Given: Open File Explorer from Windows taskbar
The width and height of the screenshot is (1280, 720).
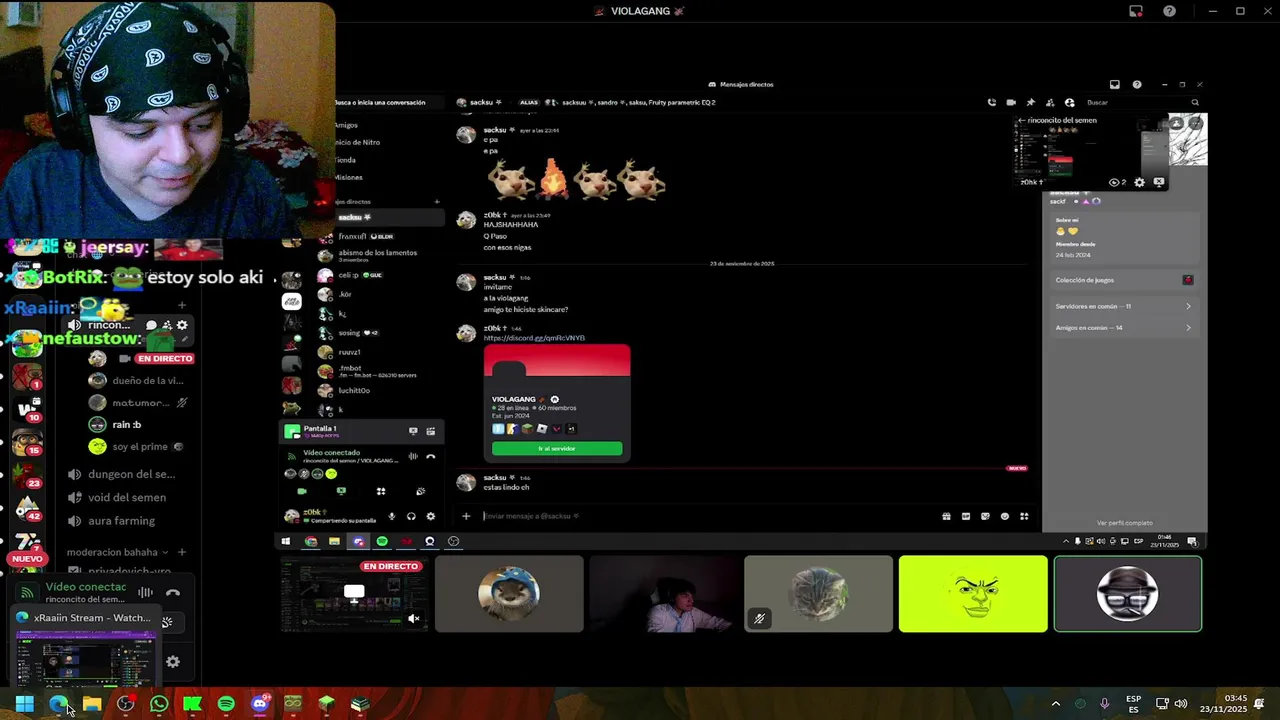Looking at the screenshot, I should [x=92, y=704].
